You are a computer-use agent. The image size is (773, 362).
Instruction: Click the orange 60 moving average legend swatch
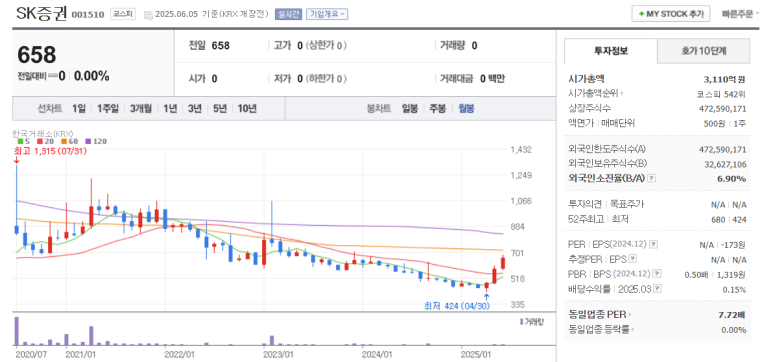click(x=64, y=141)
